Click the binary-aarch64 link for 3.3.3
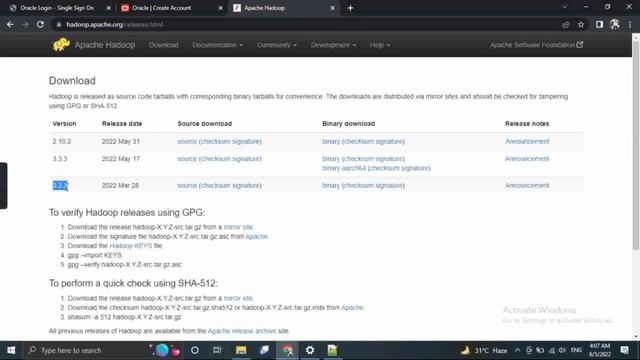 click(344, 168)
